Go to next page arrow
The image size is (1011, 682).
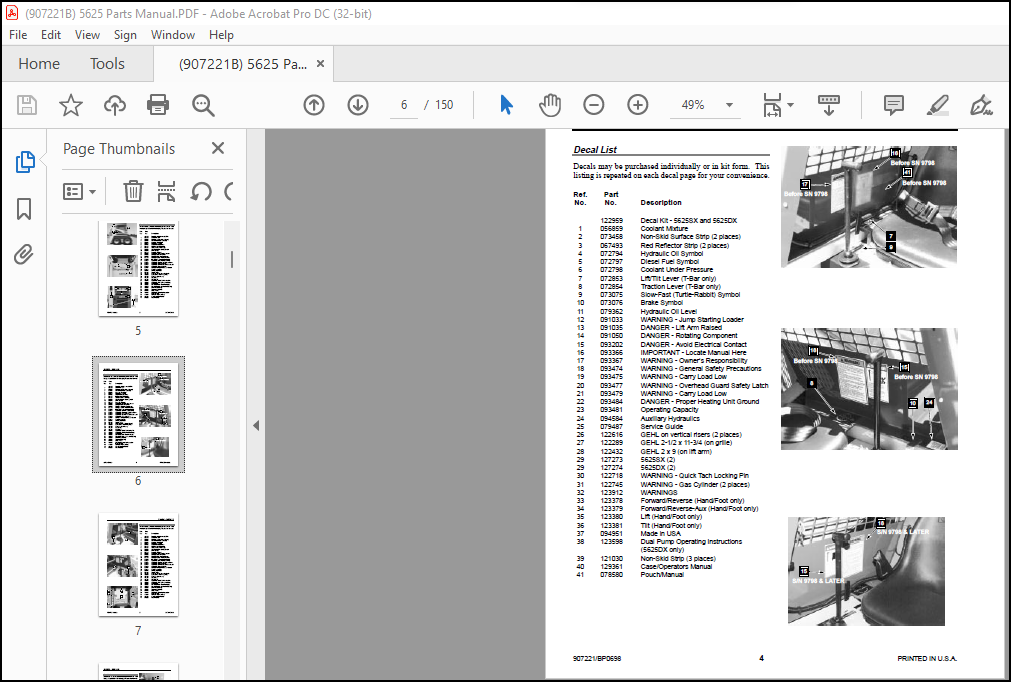point(358,105)
